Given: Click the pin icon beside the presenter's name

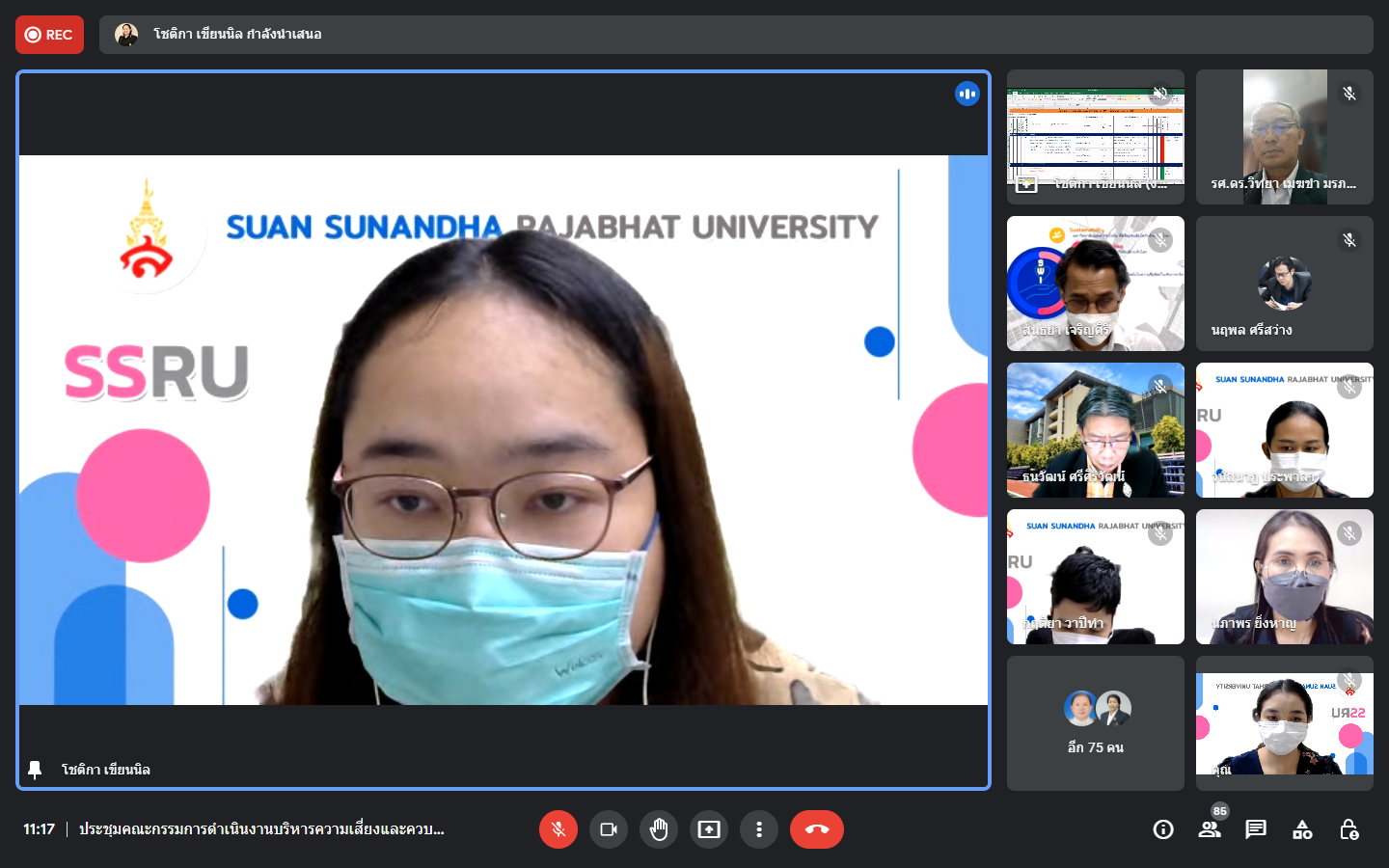Looking at the screenshot, I should pyautogui.click(x=35, y=770).
